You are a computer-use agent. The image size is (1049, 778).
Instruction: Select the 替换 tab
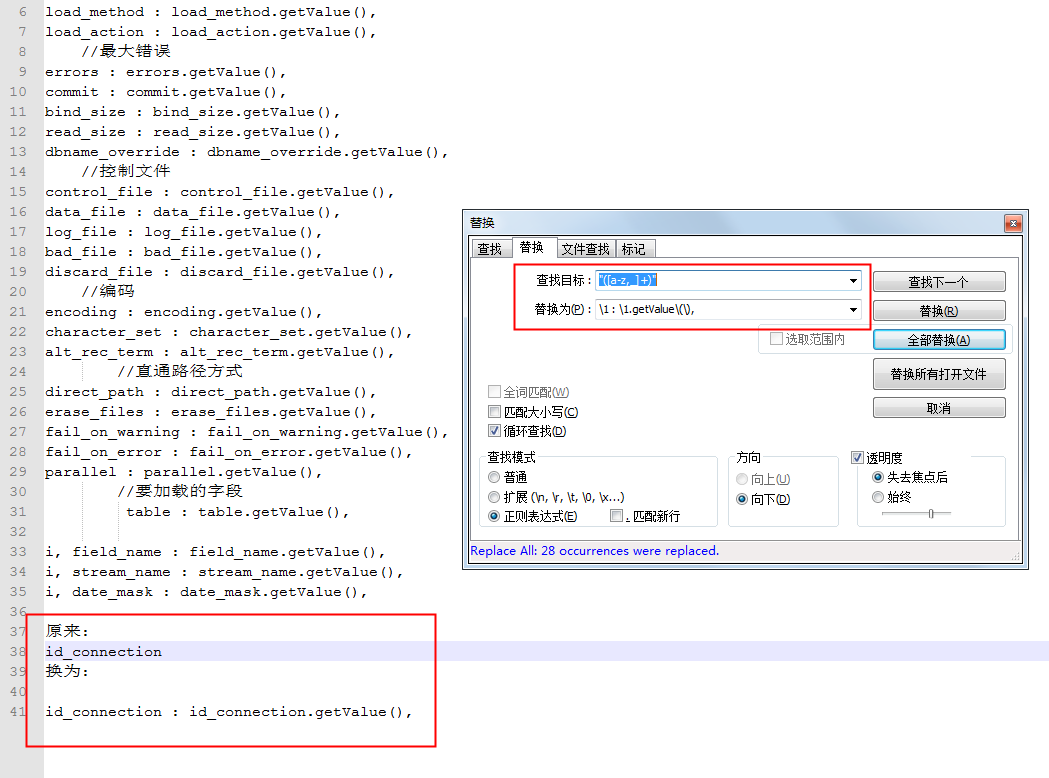532,248
